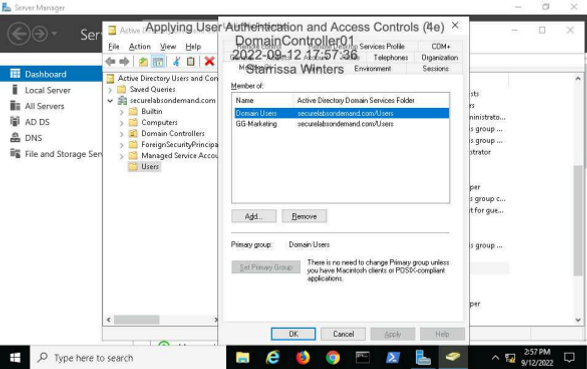Open Command Prompt from taskbar
This screenshot has width=587, height=369.
362,358
